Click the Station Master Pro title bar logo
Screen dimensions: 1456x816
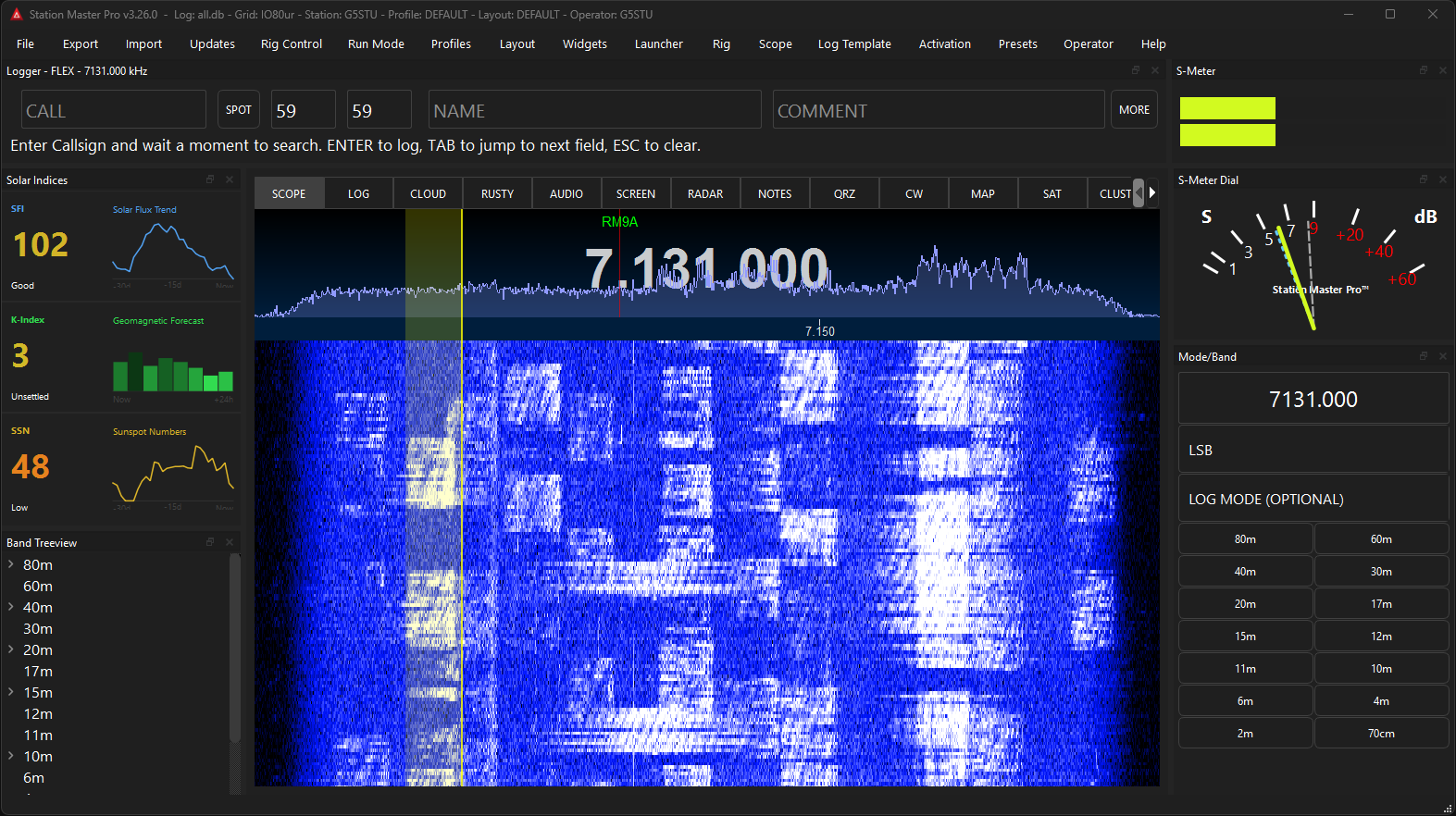click(16, 15)
